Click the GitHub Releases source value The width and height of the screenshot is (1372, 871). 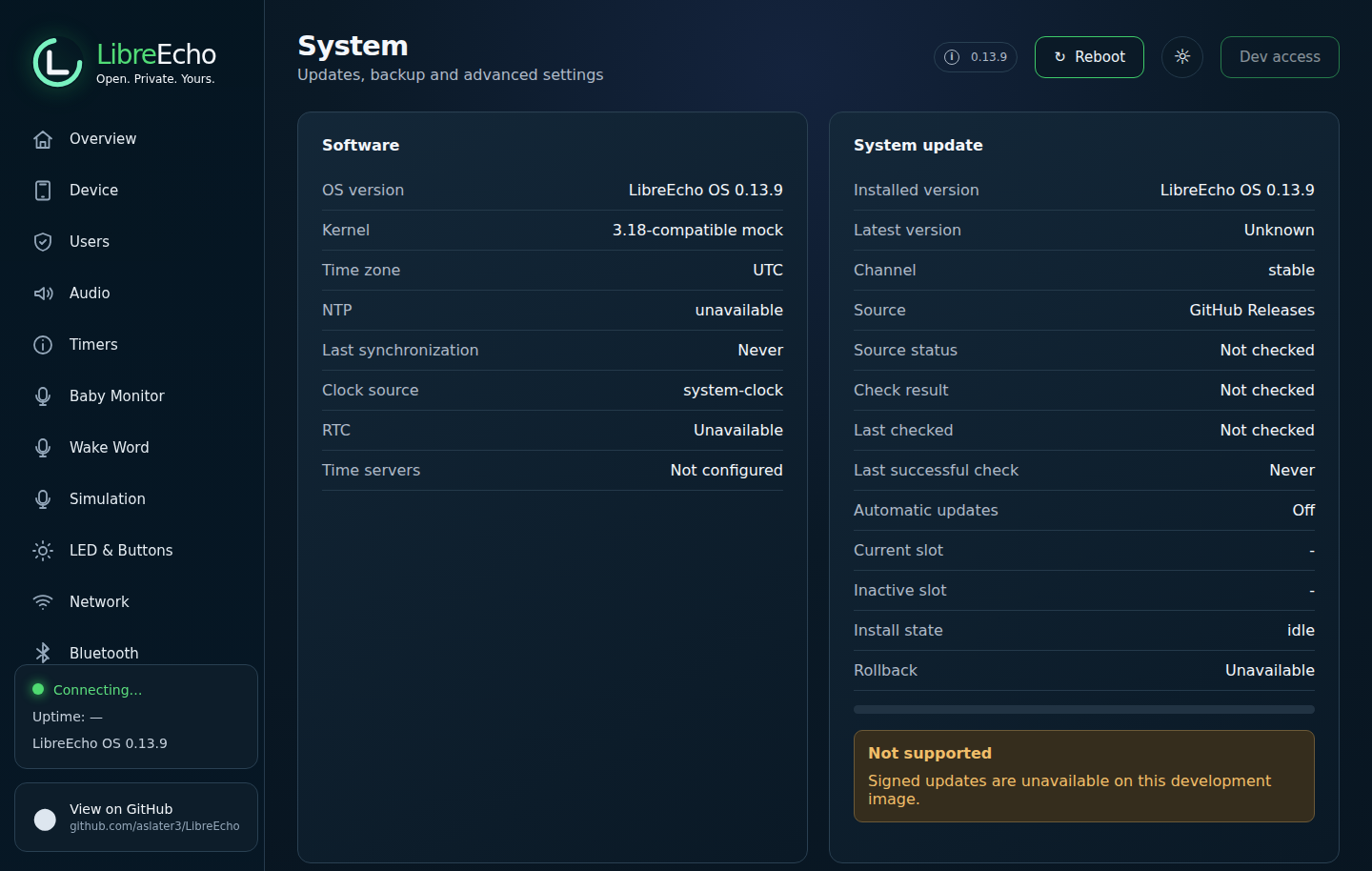[1252, 311]
